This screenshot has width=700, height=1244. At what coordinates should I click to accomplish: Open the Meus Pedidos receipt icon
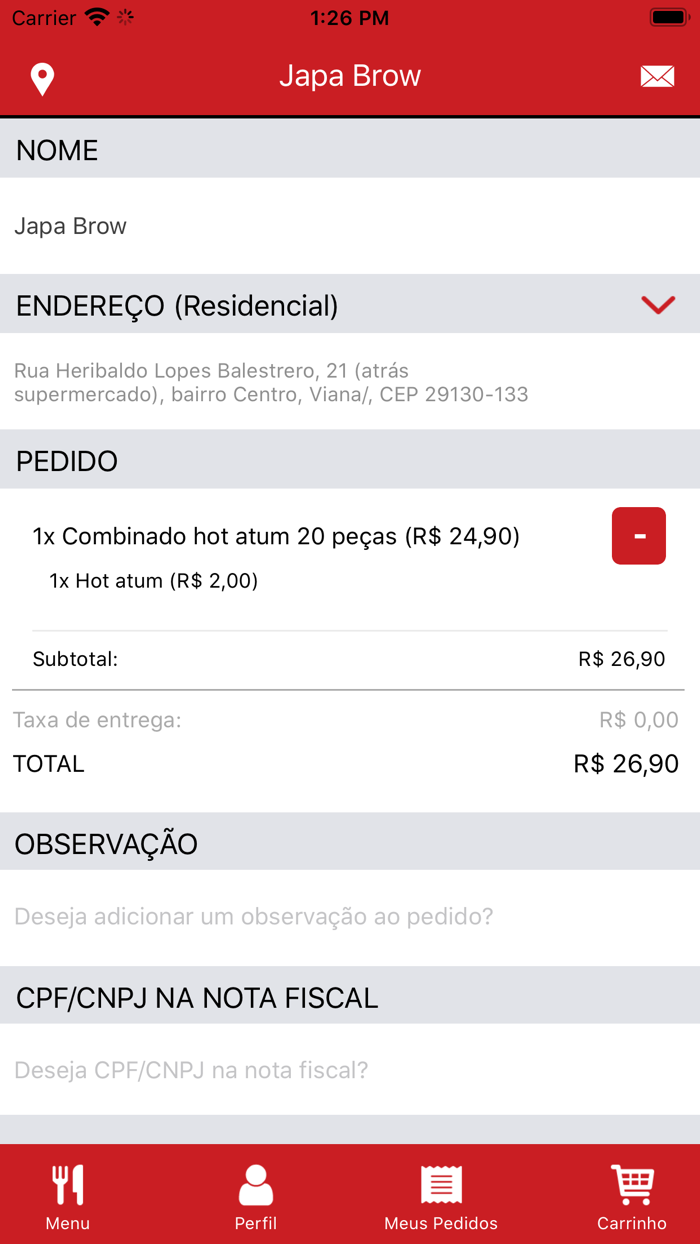coord(441,1183)
